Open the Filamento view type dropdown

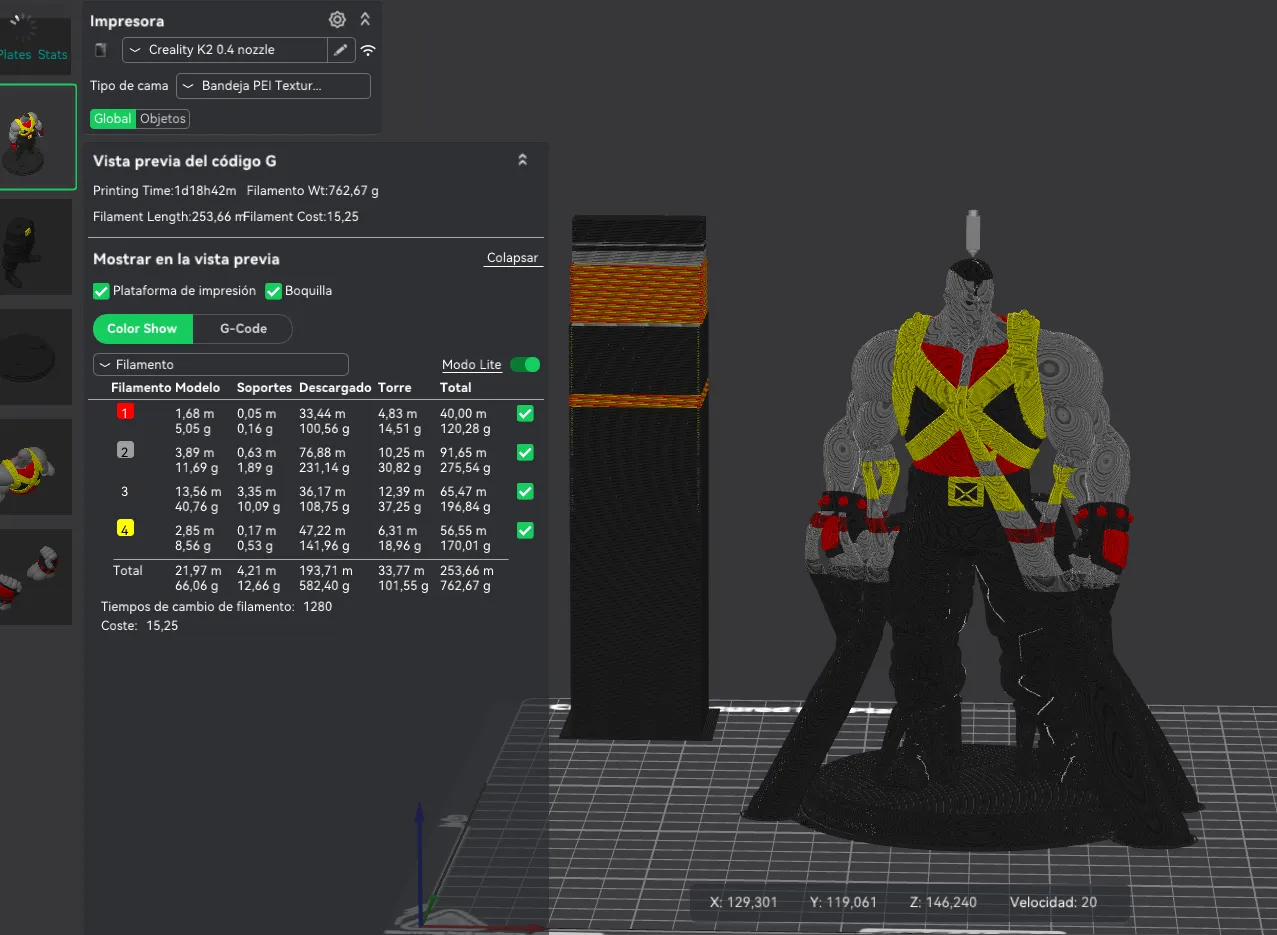click(x=220, y=365)
